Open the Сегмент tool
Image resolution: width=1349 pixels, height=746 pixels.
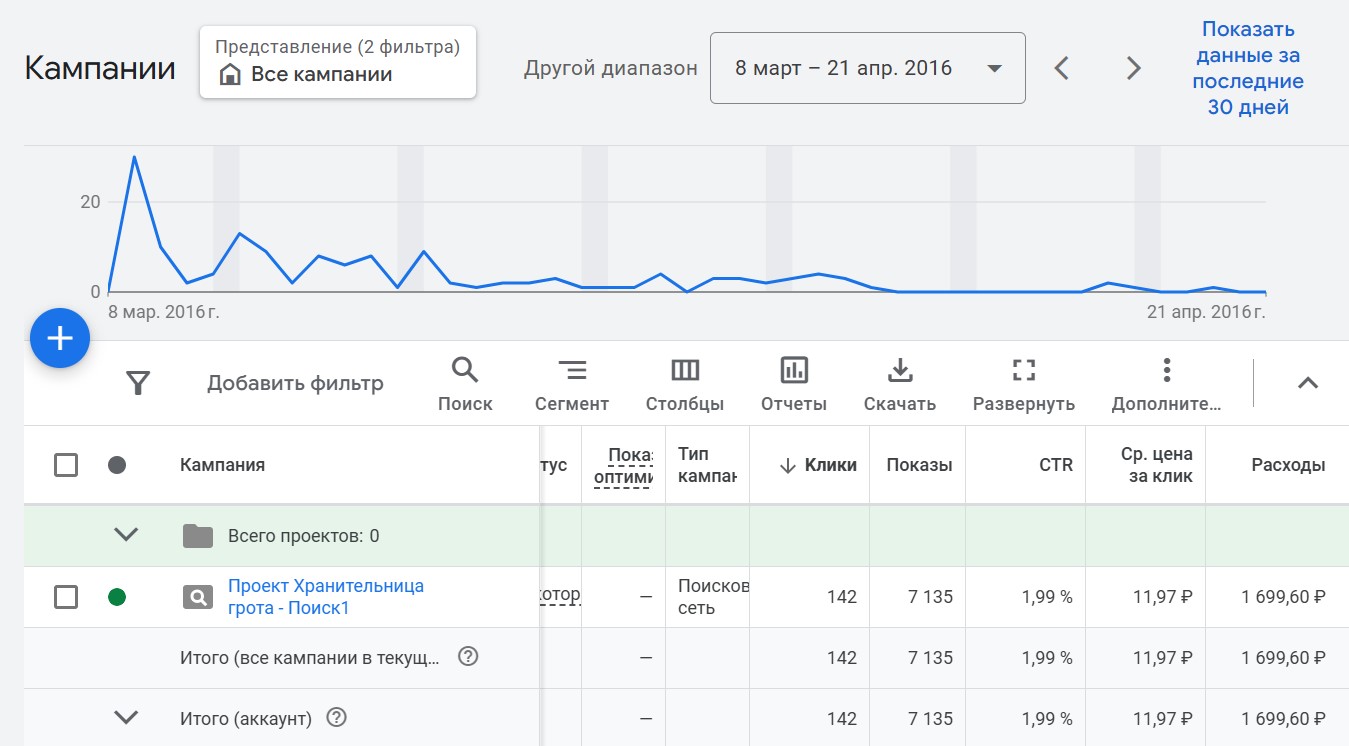[x=572, y=385]
